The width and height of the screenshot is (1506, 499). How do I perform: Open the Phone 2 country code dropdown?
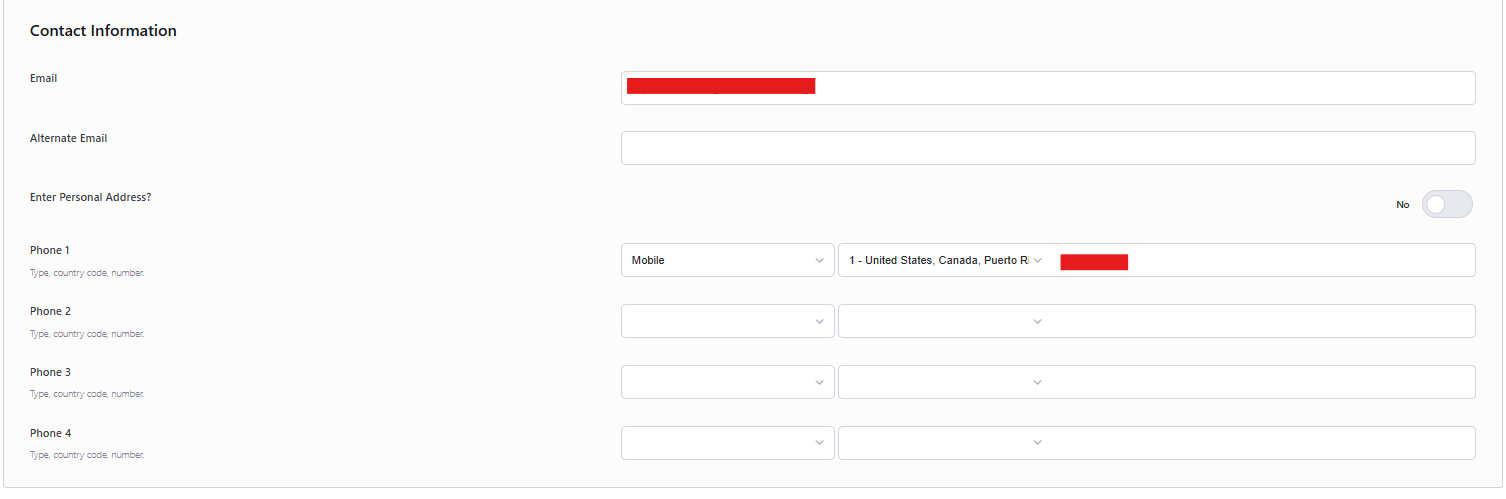(945, 321)
